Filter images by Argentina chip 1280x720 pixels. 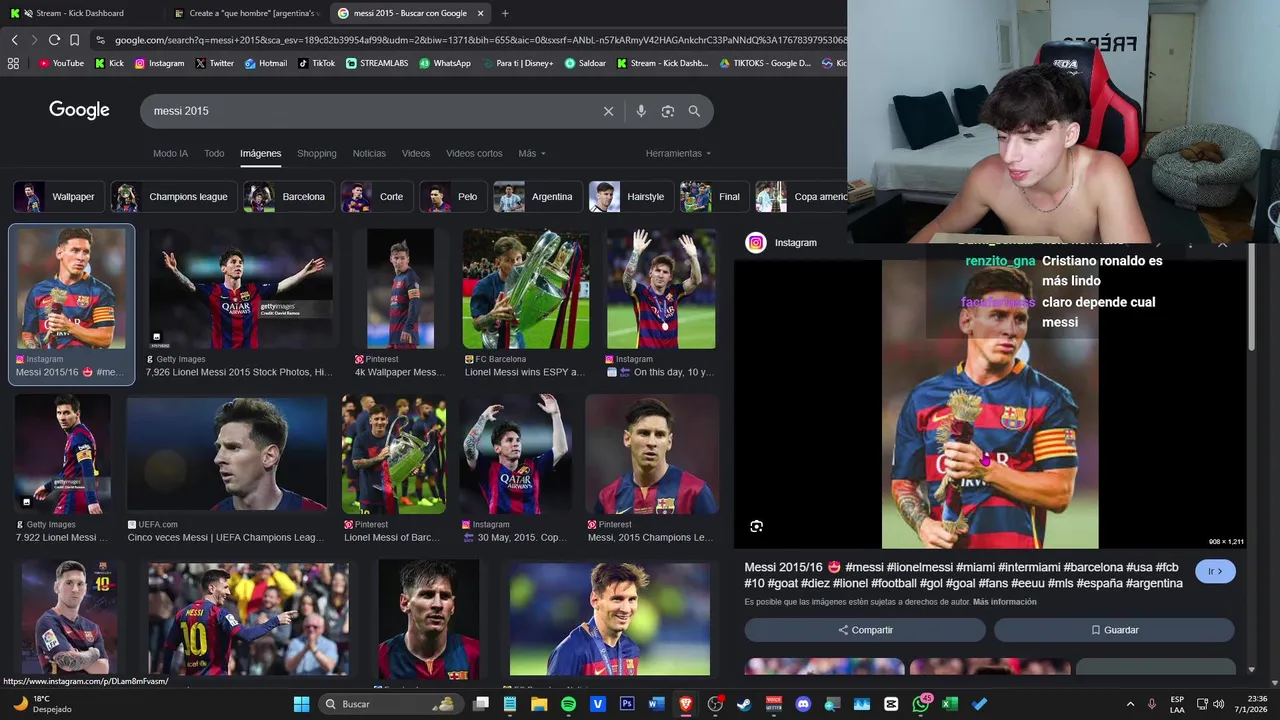pyautogui.click(x=537, y=197)
